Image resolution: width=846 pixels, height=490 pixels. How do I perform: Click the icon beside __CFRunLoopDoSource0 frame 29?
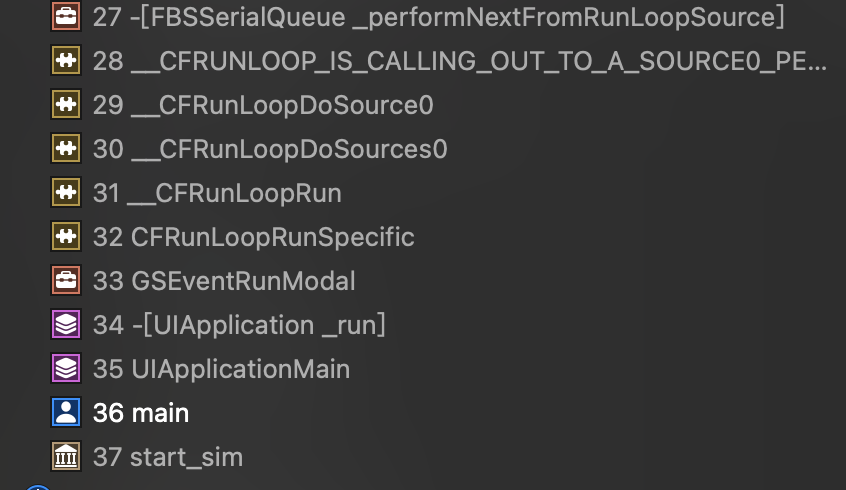pos(65,105)
